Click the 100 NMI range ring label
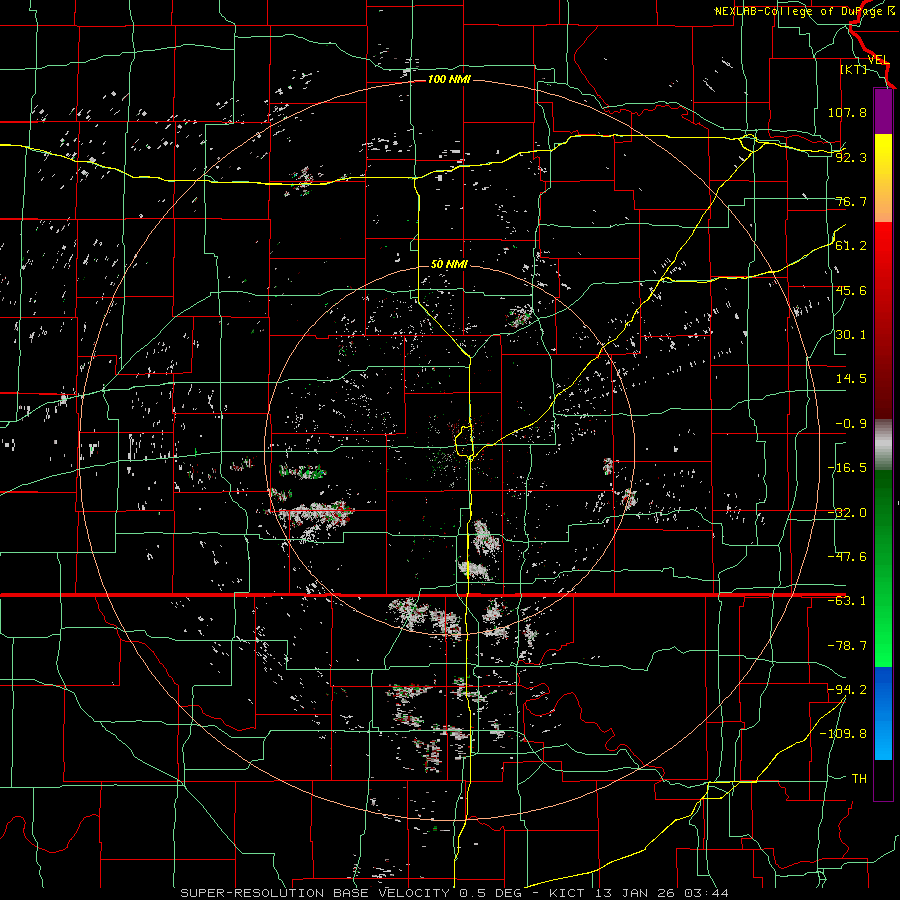Image resolution: width=900 pixels, height=900 pixels. [x=449, y=79]
